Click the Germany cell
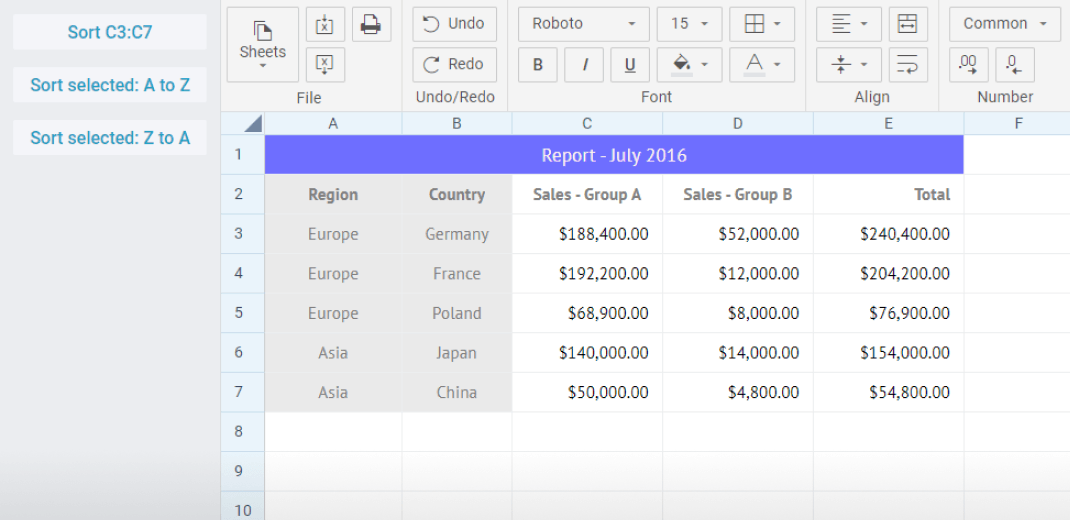1070x520 pixels. point(457,234)
